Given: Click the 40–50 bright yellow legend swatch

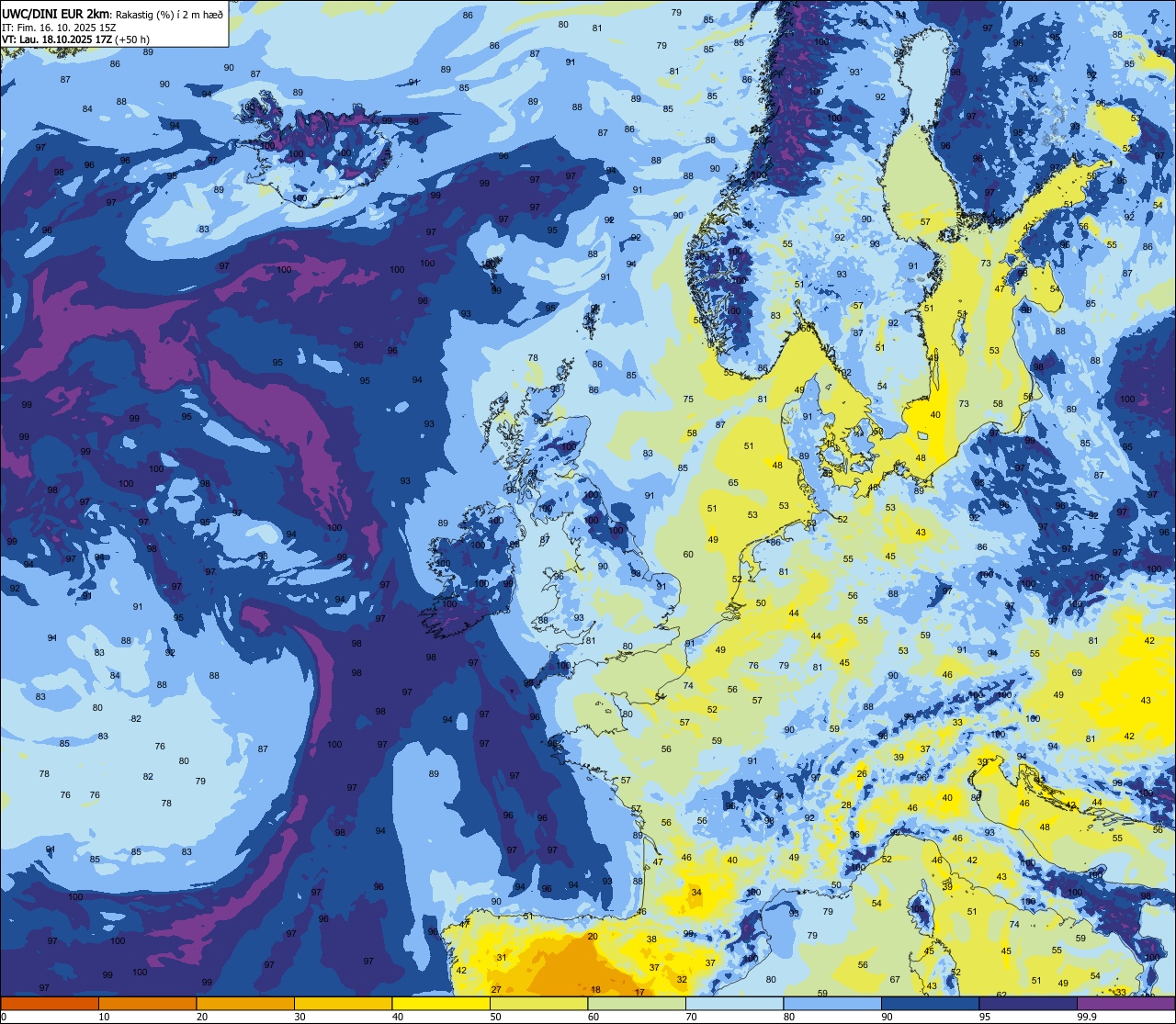Looking at the screenshot, I should coord(441,1003).
